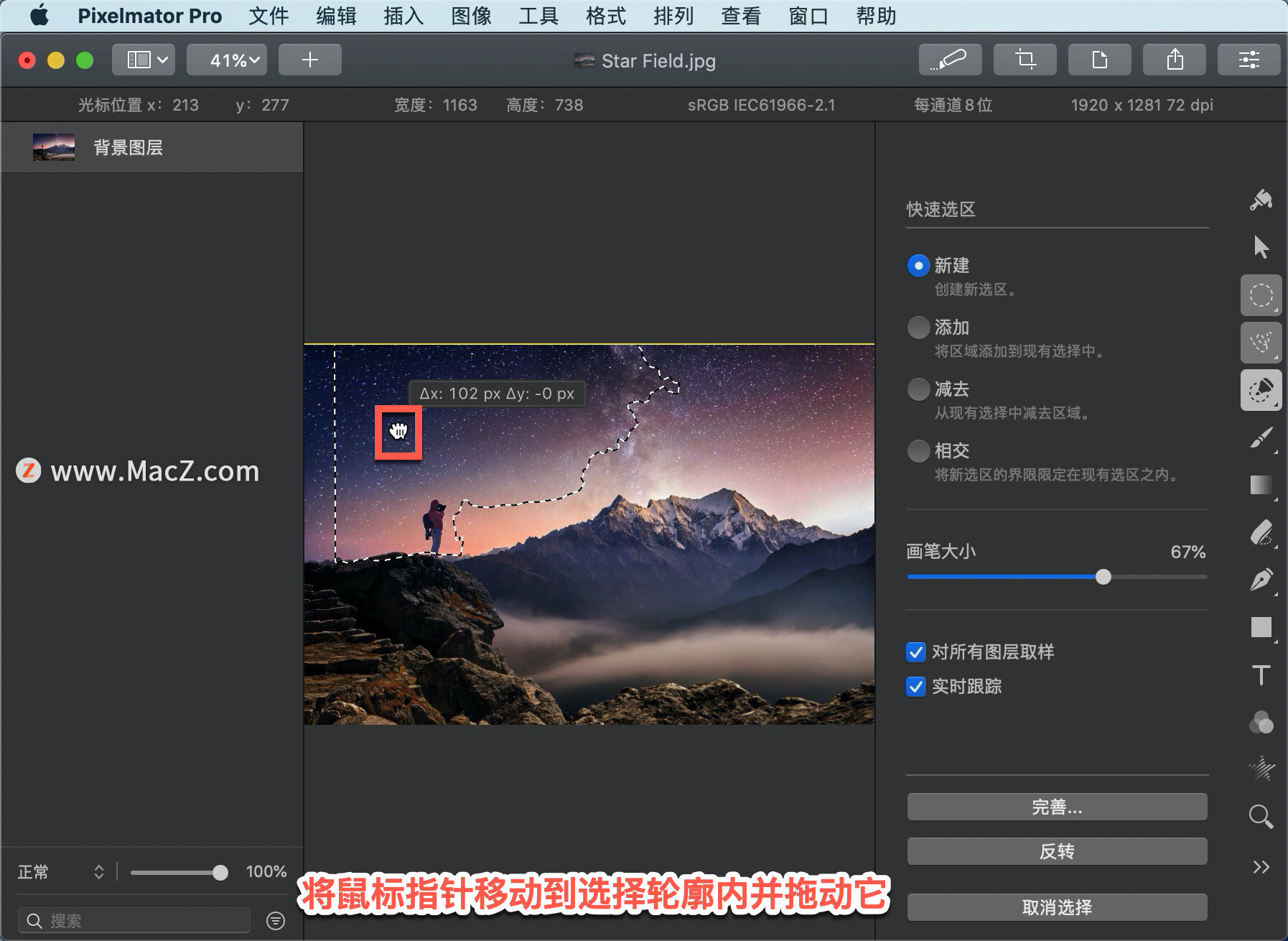Select the 背景图层 layer thumbnail
Screen dimensions: 1288x941
[x=53, y=147]
